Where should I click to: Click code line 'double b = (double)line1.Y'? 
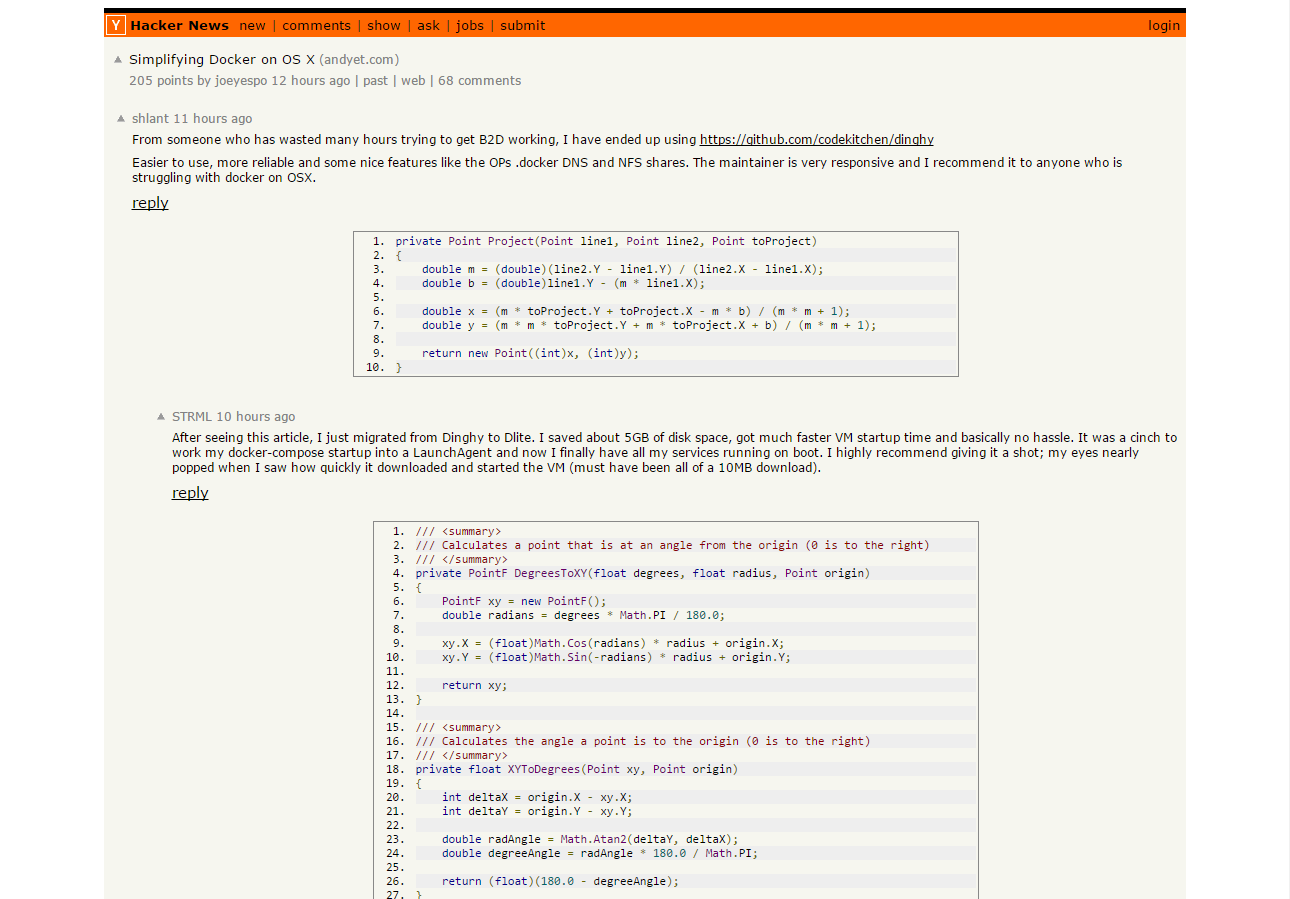563,283
